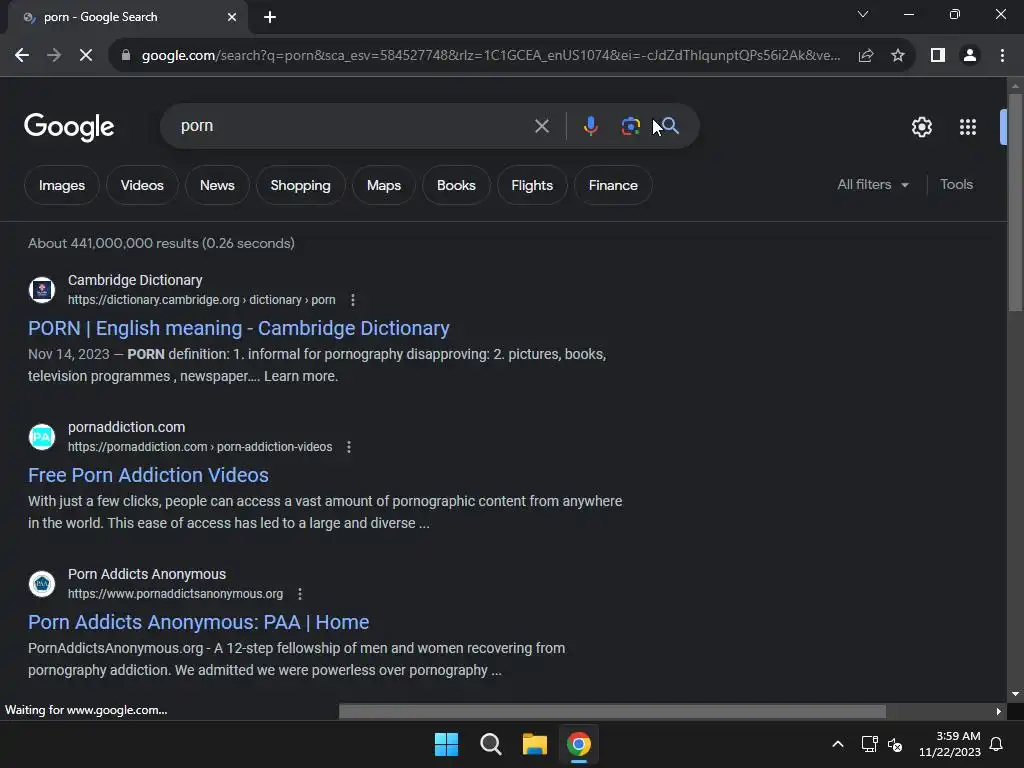Open more options for pornaddictsanonymous.org result
Screen dimensions: 1024x768
[300, 594]
